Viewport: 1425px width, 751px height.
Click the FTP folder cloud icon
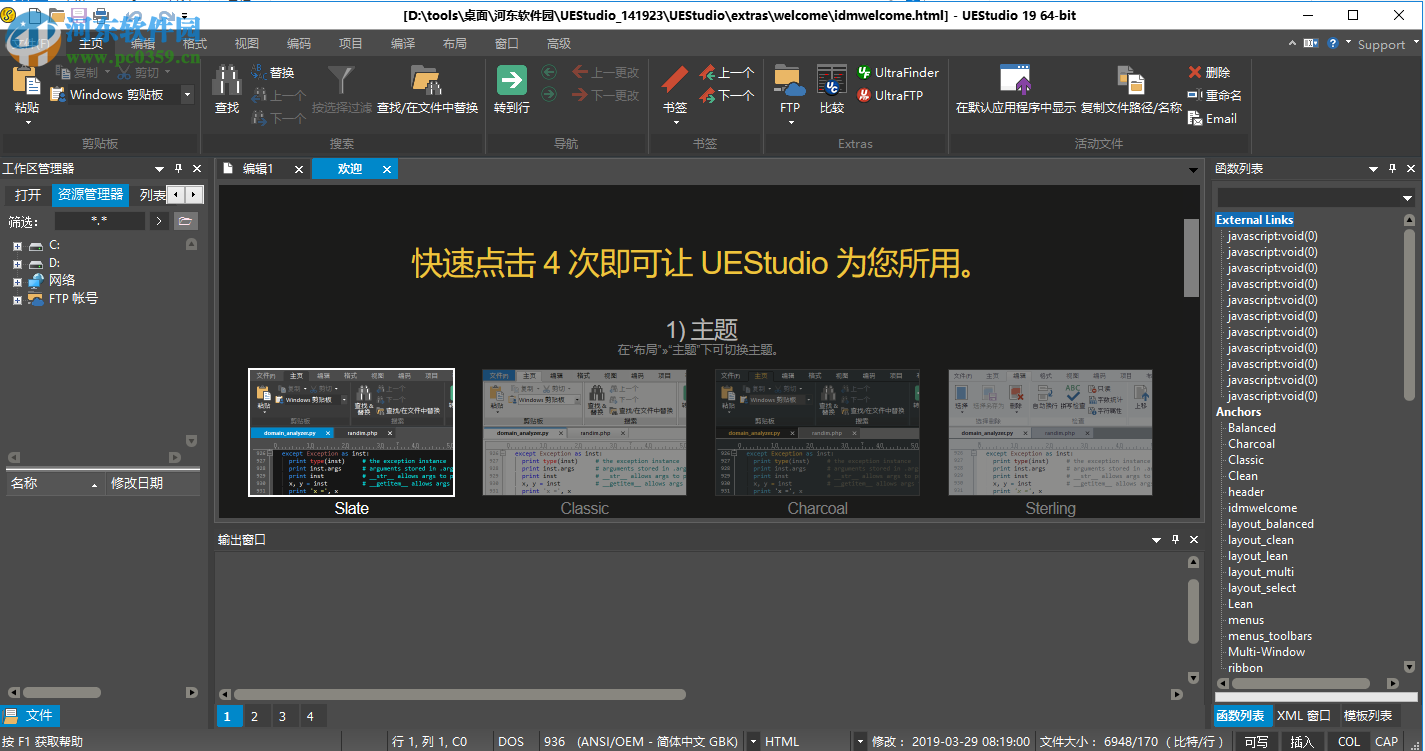(790, 82)
